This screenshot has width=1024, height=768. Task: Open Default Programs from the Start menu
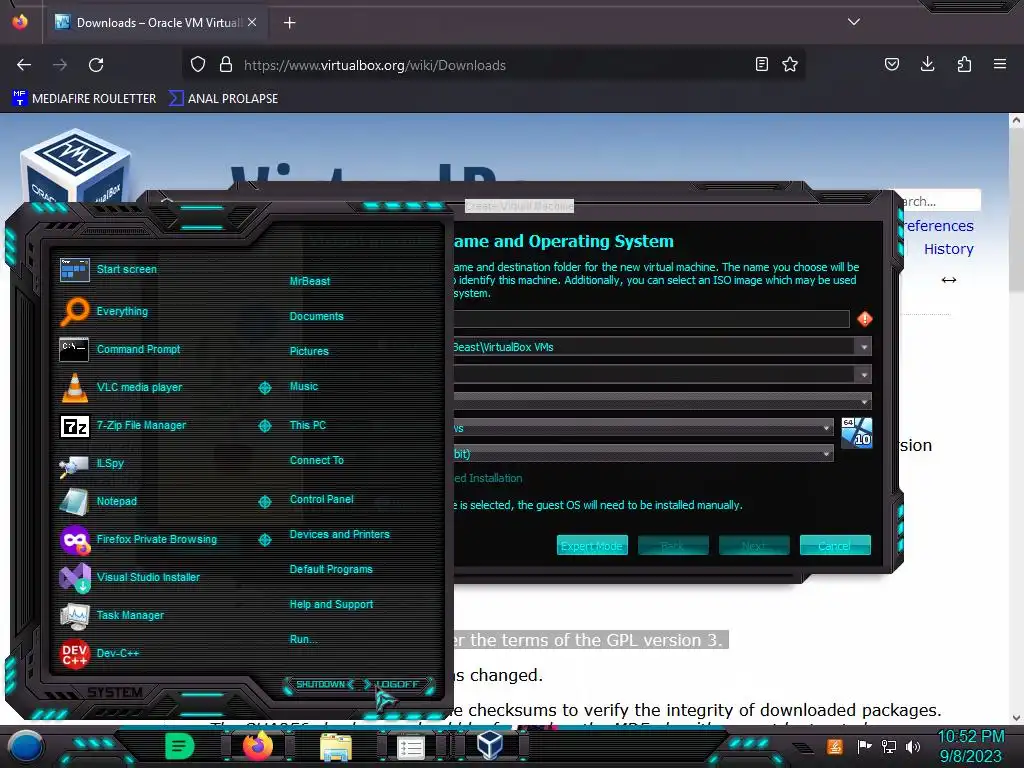coord(331,569)
